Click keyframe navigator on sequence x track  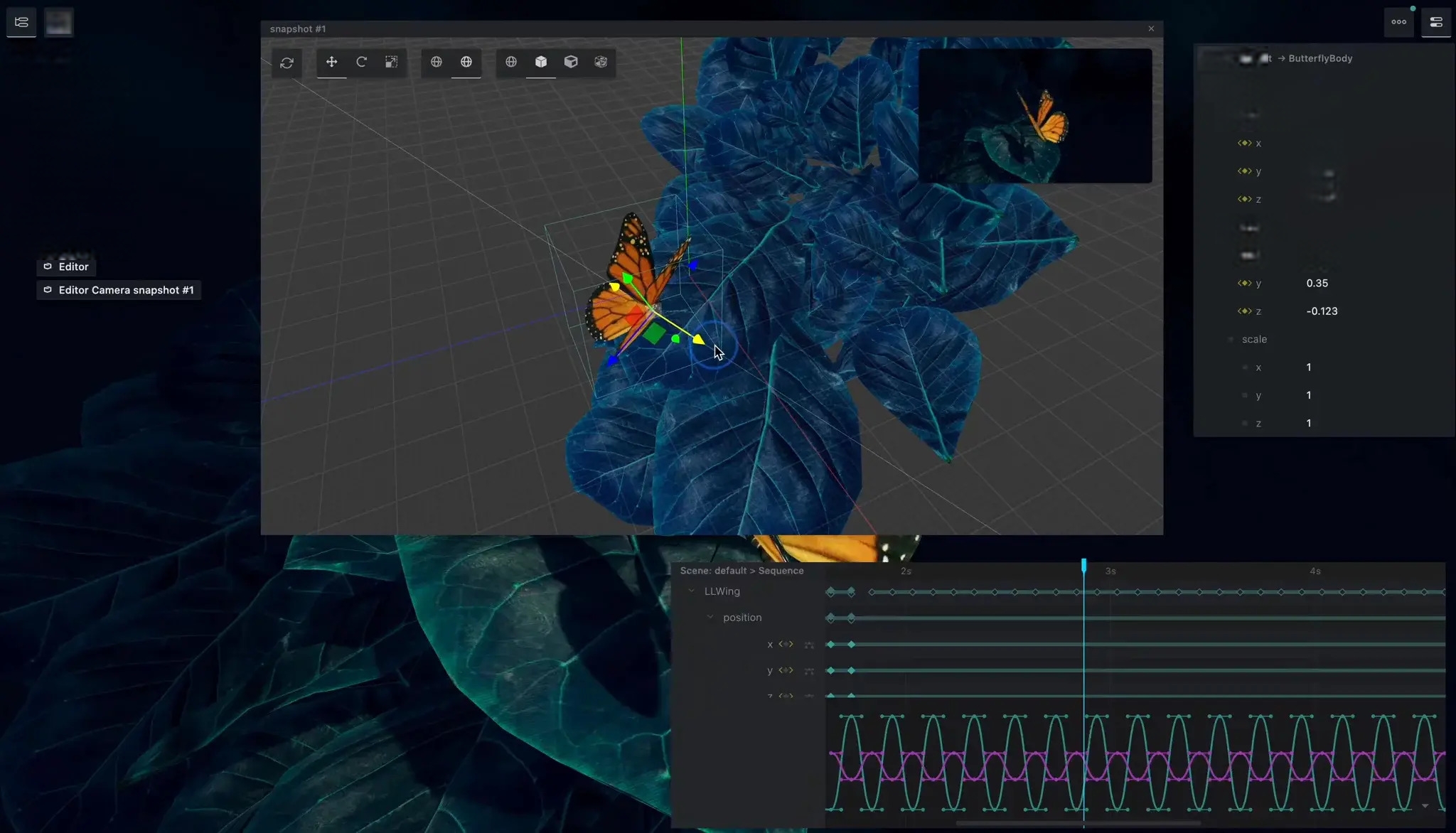coord(786,644)
